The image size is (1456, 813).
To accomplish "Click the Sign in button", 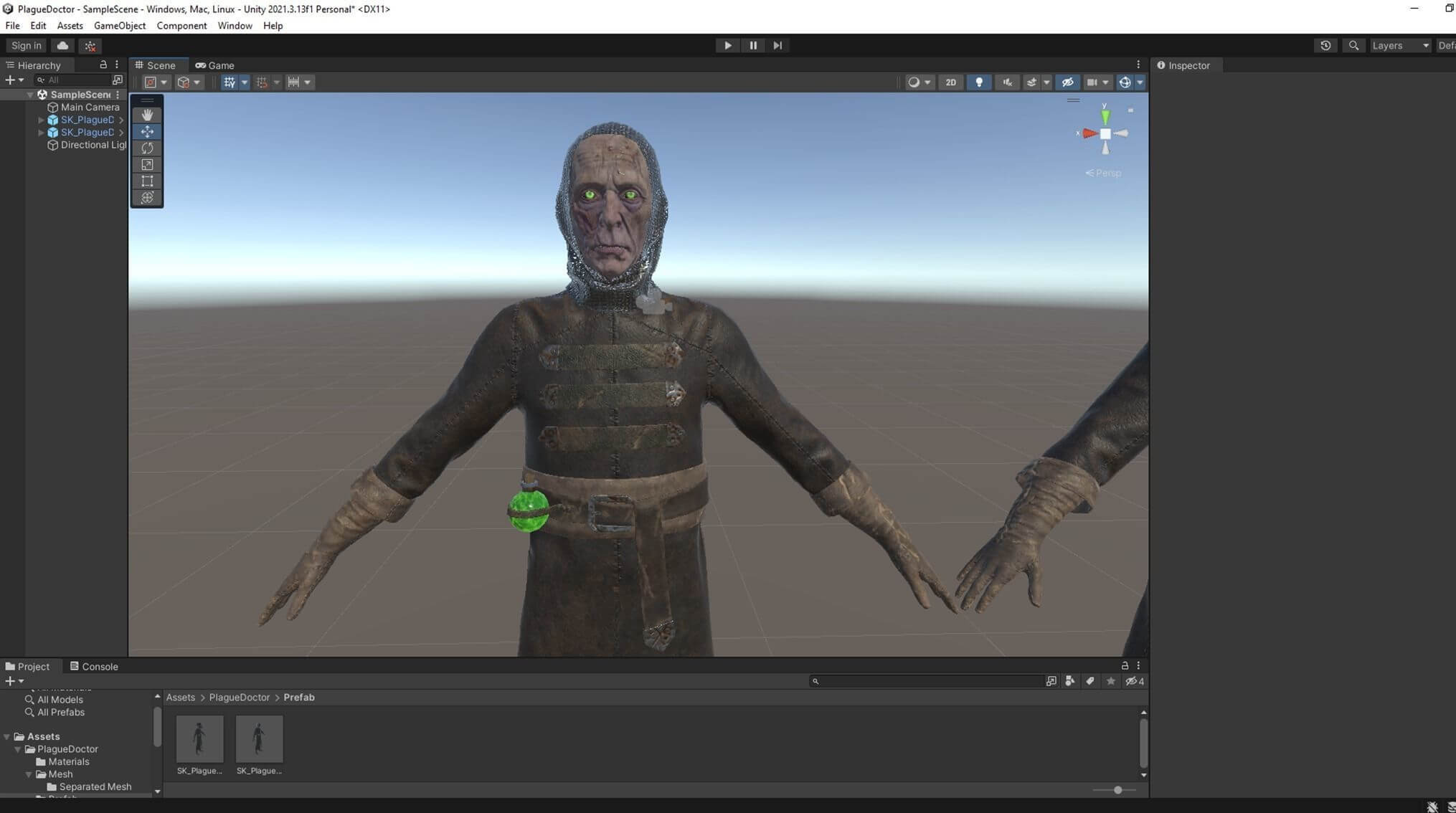I will pyautogui.click(x=27, y=45).
